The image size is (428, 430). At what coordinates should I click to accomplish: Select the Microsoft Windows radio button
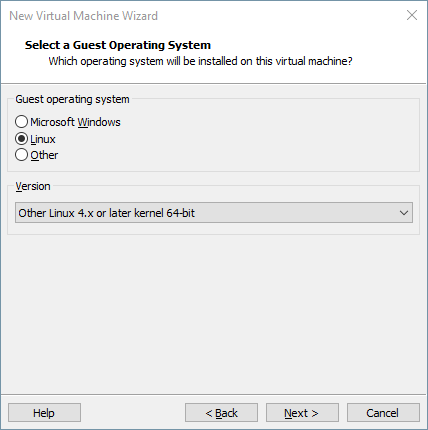click(21, 122)
